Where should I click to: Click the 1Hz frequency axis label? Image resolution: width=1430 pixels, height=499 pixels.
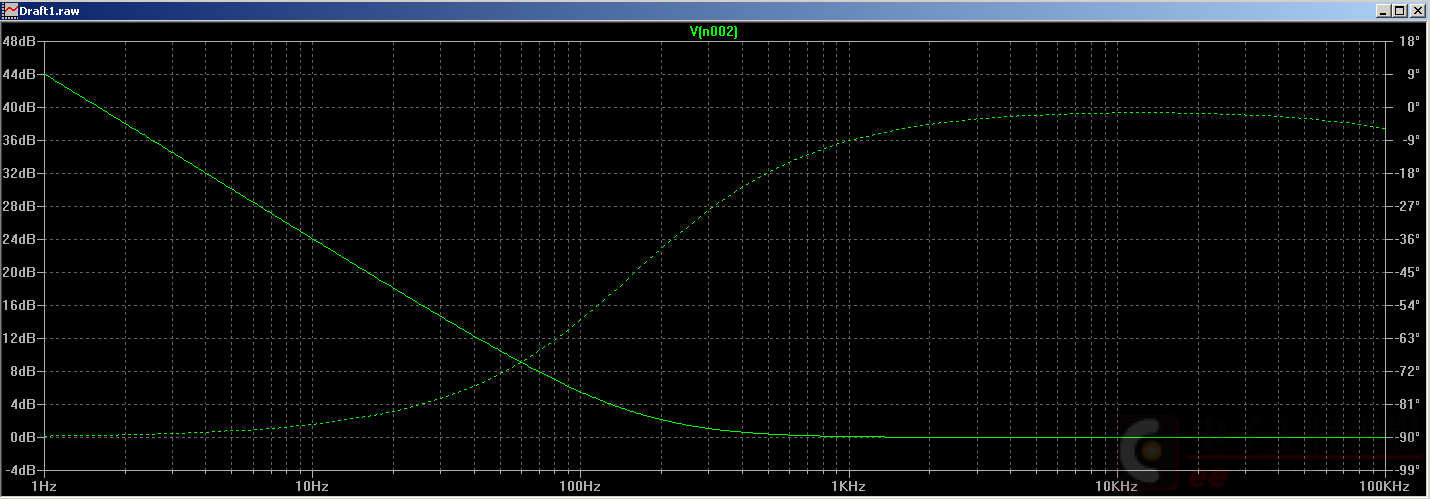point(43,486)
